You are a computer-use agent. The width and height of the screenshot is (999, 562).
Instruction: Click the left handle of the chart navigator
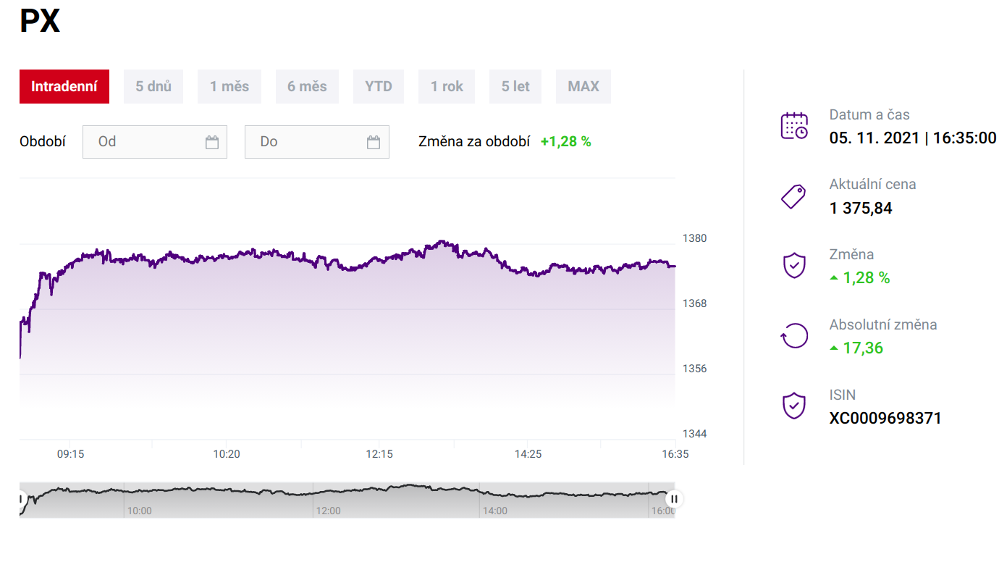point(21,498)
